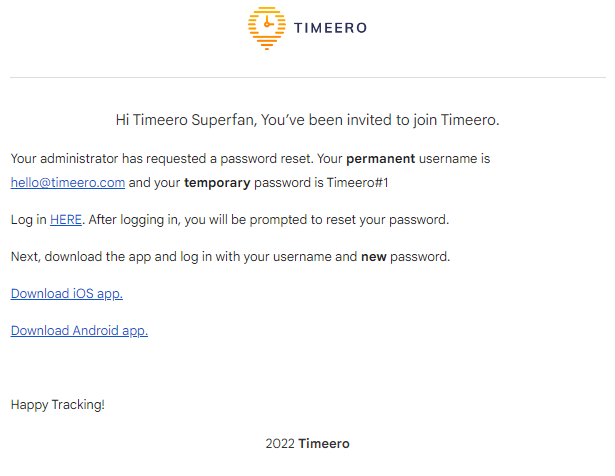Click the words Log in before HERE

[x=29, y=220]
